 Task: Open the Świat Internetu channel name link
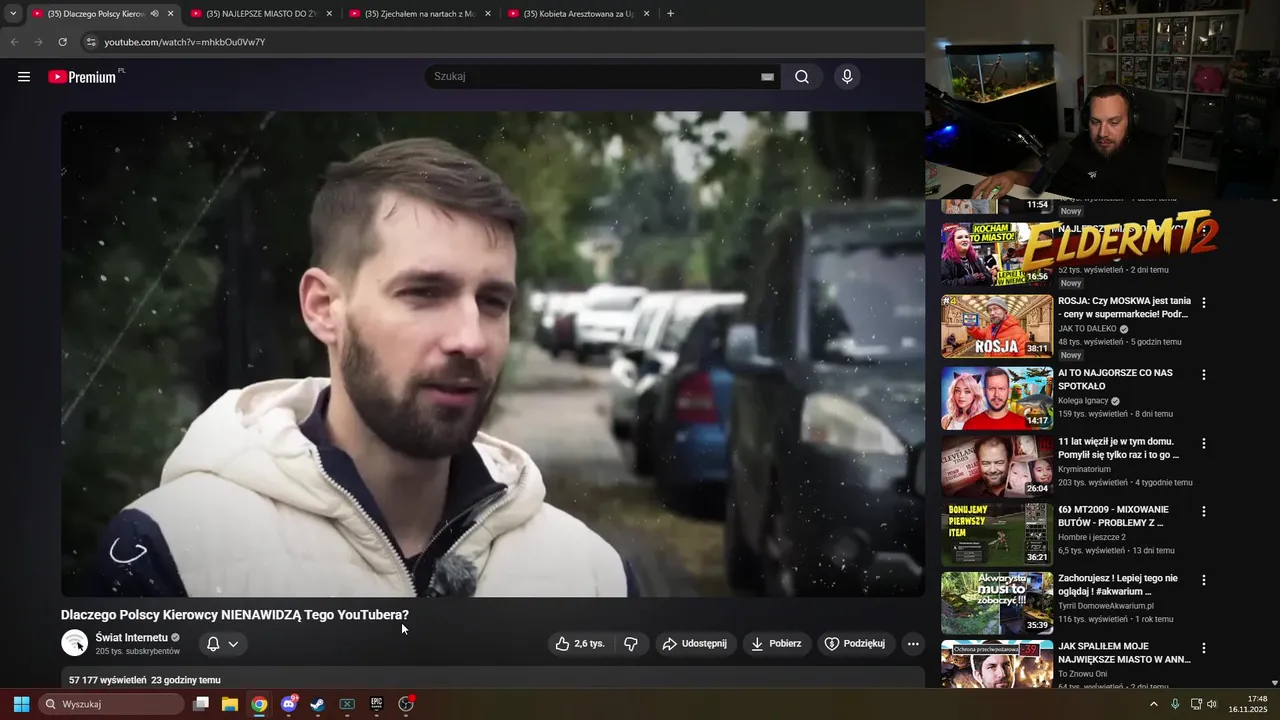131,637
